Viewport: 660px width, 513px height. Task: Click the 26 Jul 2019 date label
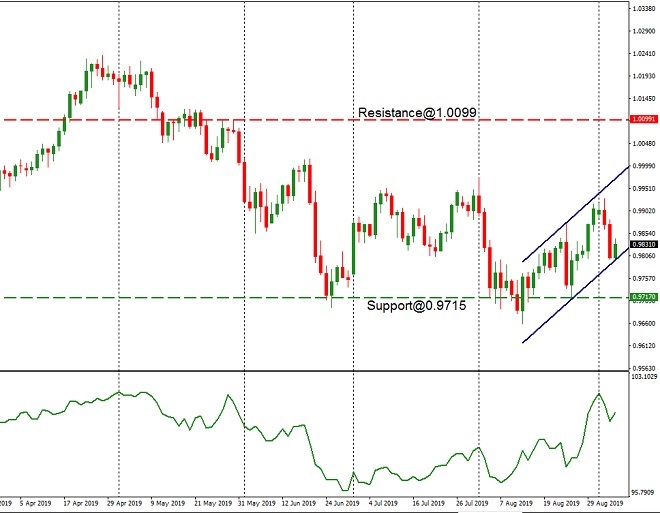click(472, 503)
